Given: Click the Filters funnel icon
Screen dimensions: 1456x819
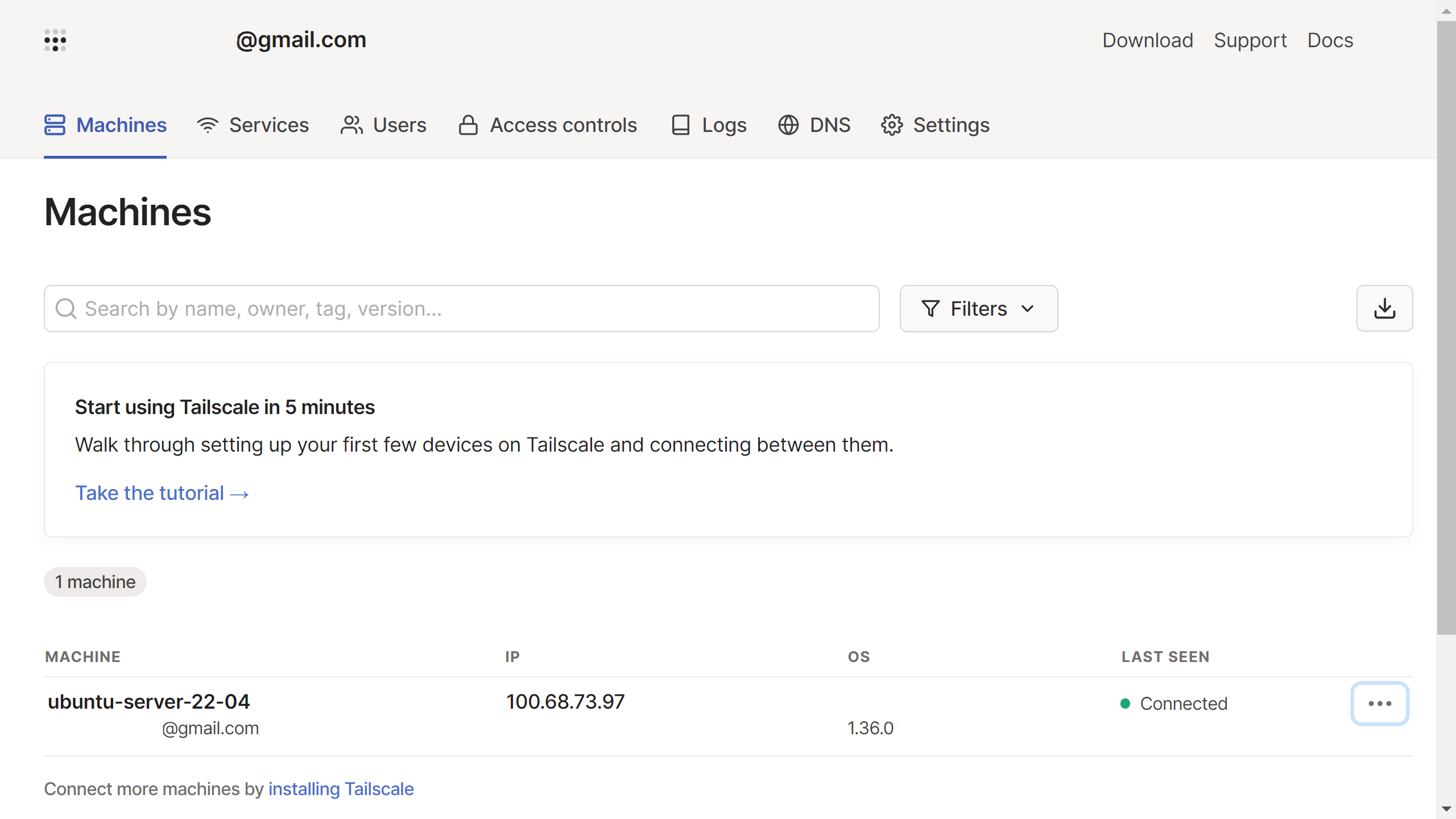Looking at the screenshot, I should 930,308.
